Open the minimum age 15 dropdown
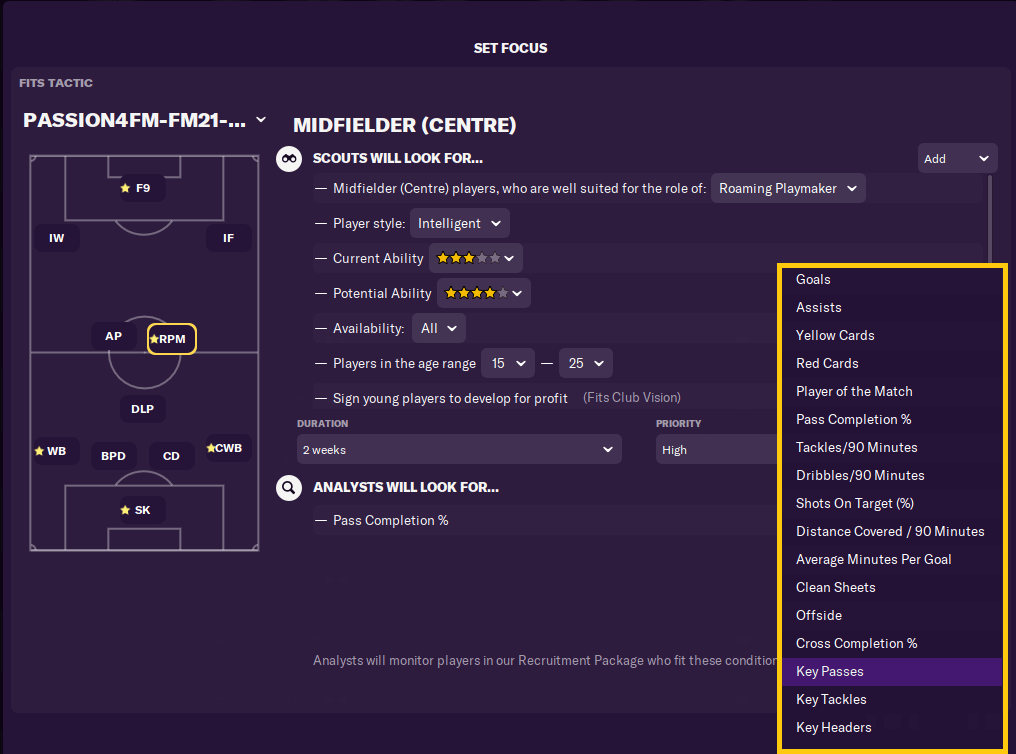This screenshot has height=754, width=1016. (507, 363)
